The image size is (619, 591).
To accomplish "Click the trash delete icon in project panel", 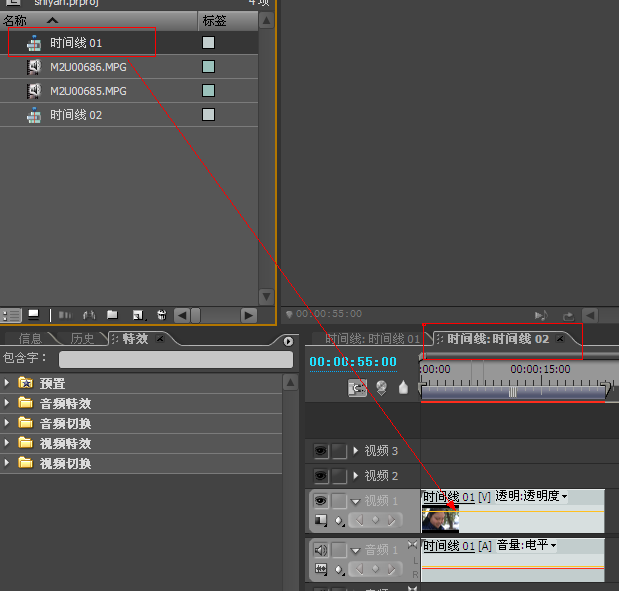I will [161, 315].
